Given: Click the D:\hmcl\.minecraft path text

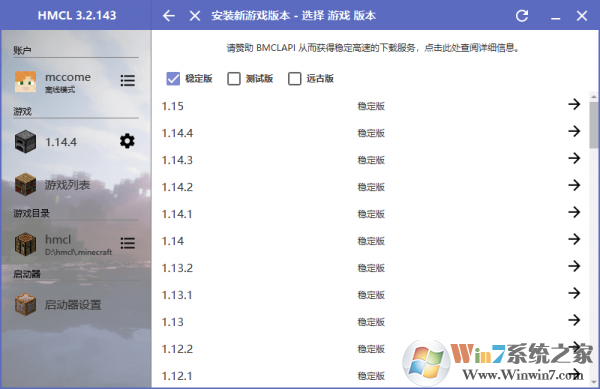Looking at the screenshot, I should click(x=78, y=252).
